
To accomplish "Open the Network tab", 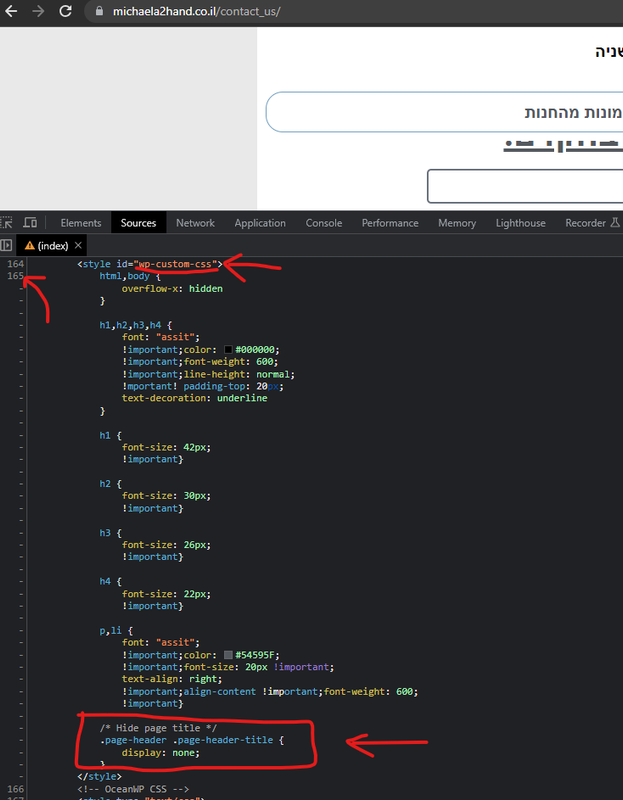I will point(195,223).
